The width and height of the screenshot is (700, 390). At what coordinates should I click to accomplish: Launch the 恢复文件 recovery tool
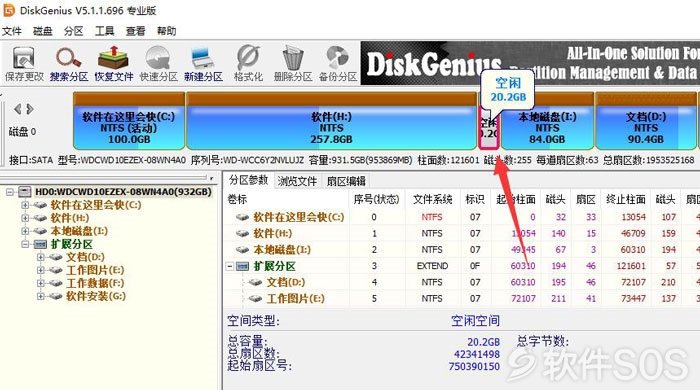(x=113, y=63)
